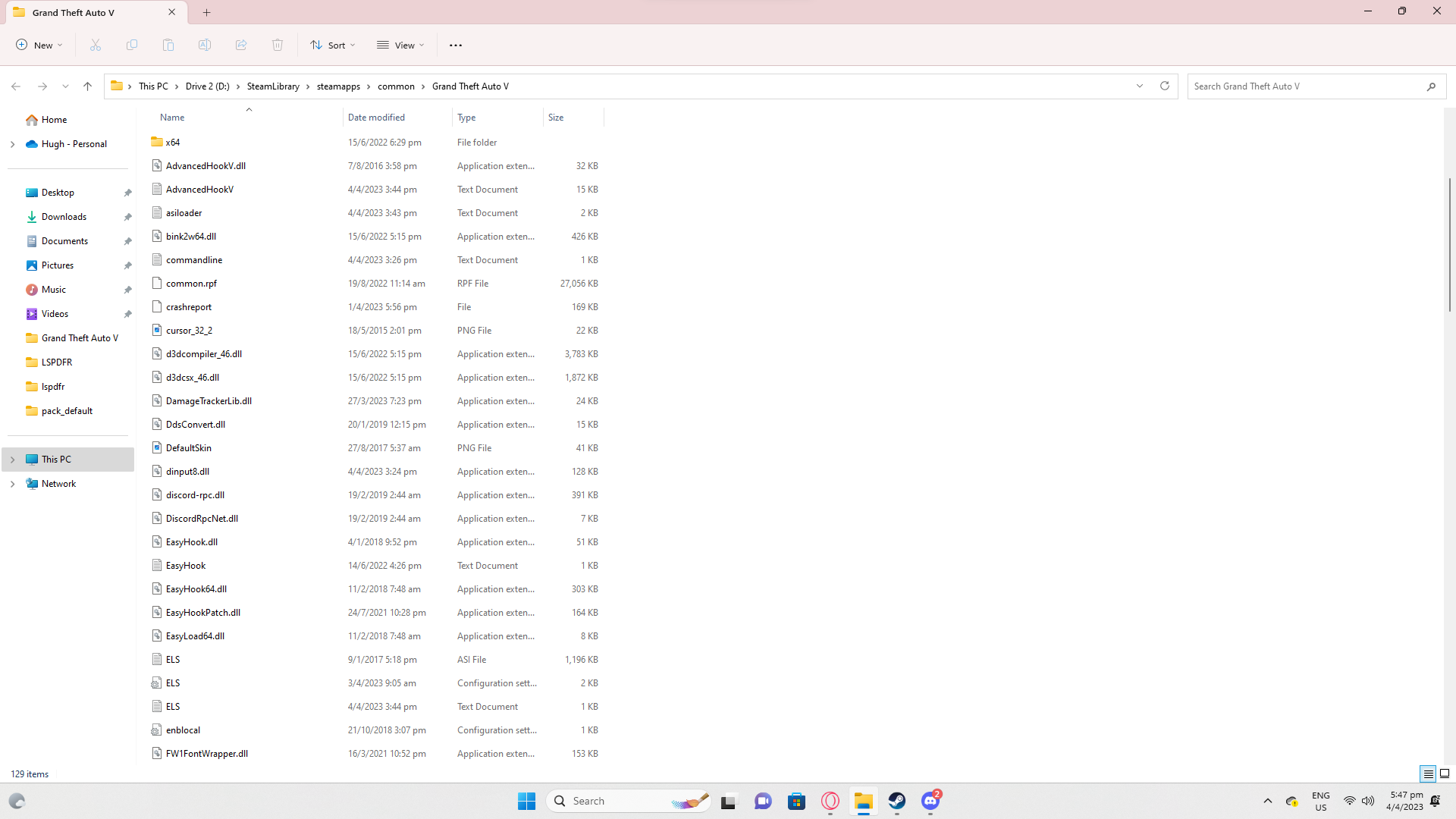
Task: Click the Rename icon in toolbar
Action: [x=205, y=45]
